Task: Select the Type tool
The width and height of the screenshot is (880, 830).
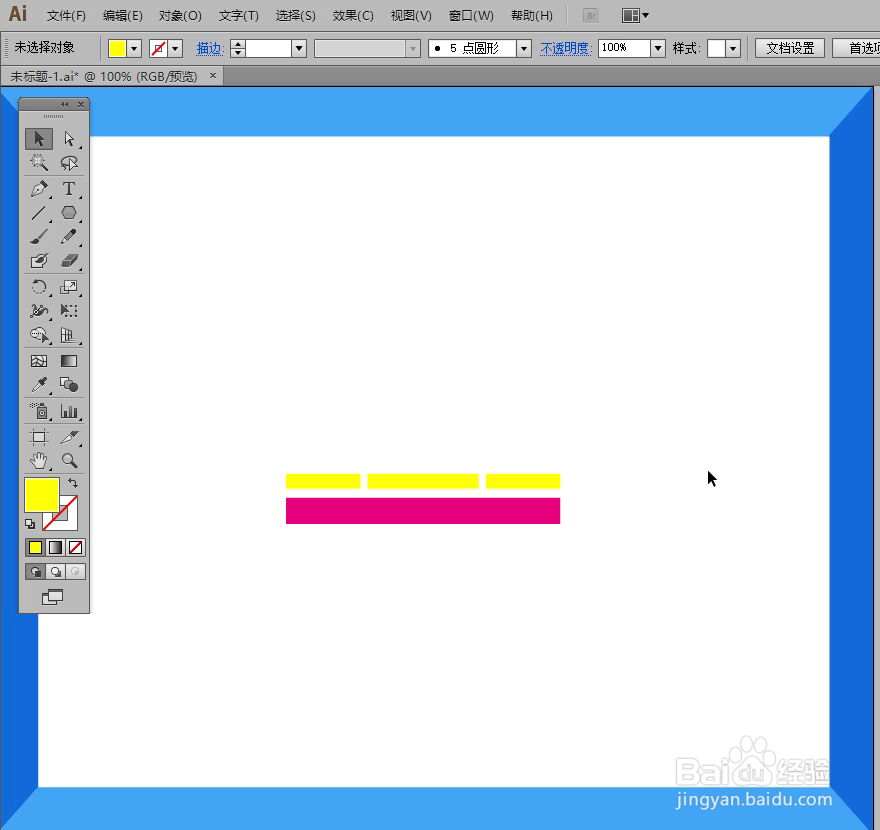Action: tap(69, 189)
